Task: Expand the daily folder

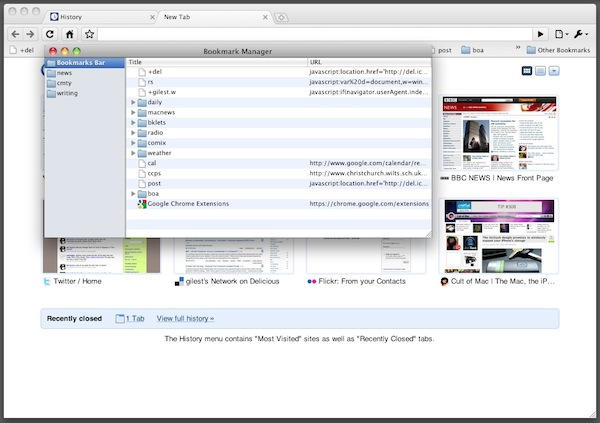Action: click(133, 102)
